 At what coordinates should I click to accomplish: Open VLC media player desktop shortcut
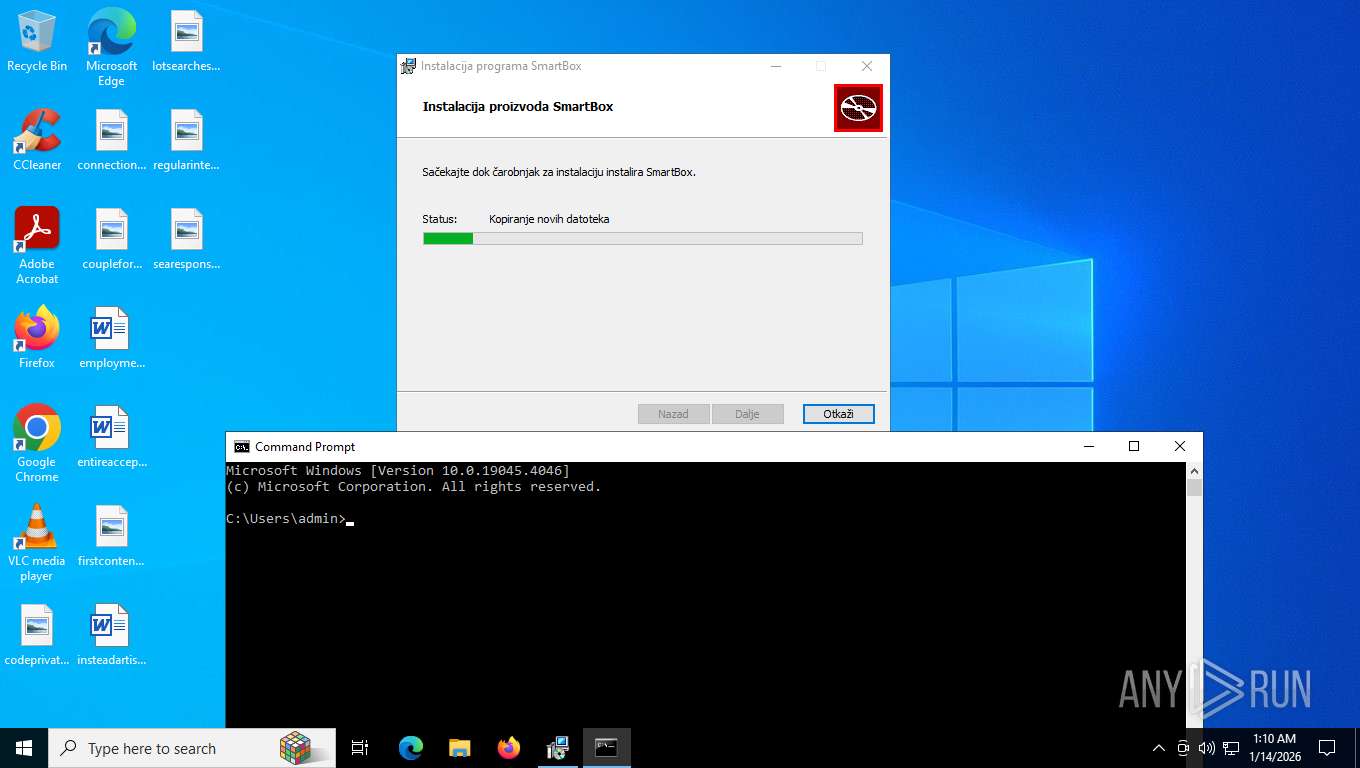37,543
